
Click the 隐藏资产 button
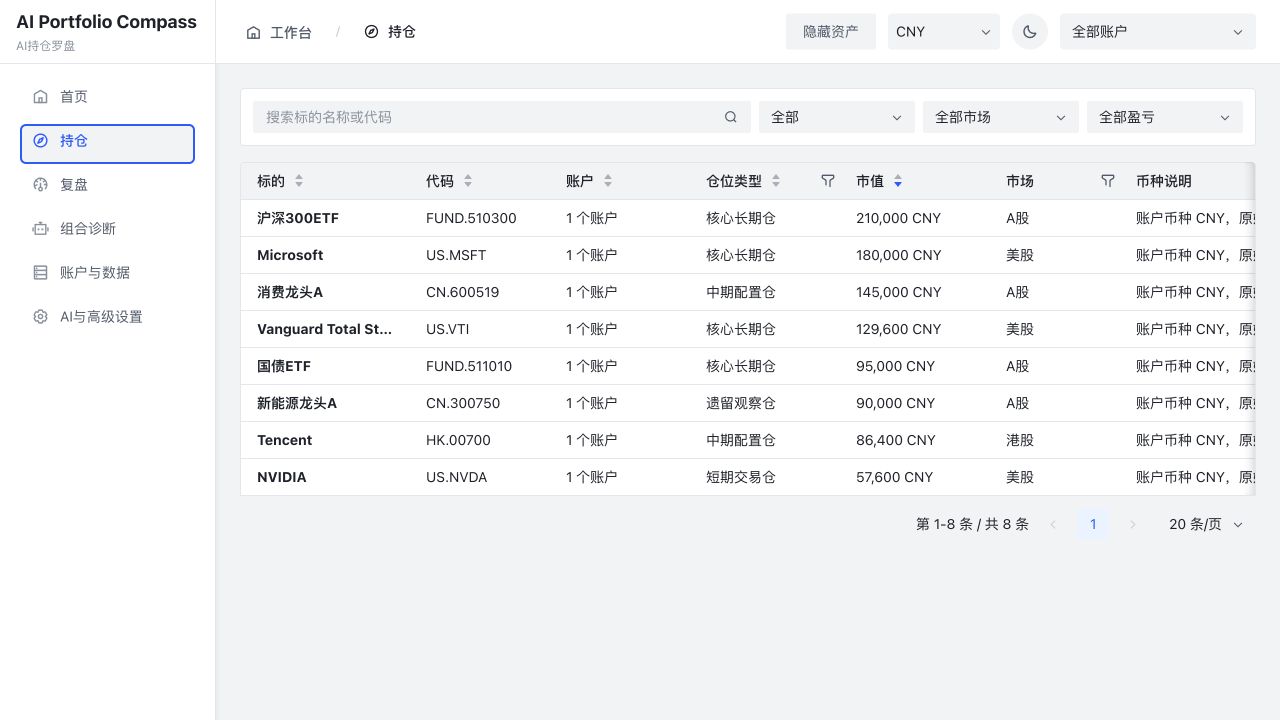click(831, 32)
